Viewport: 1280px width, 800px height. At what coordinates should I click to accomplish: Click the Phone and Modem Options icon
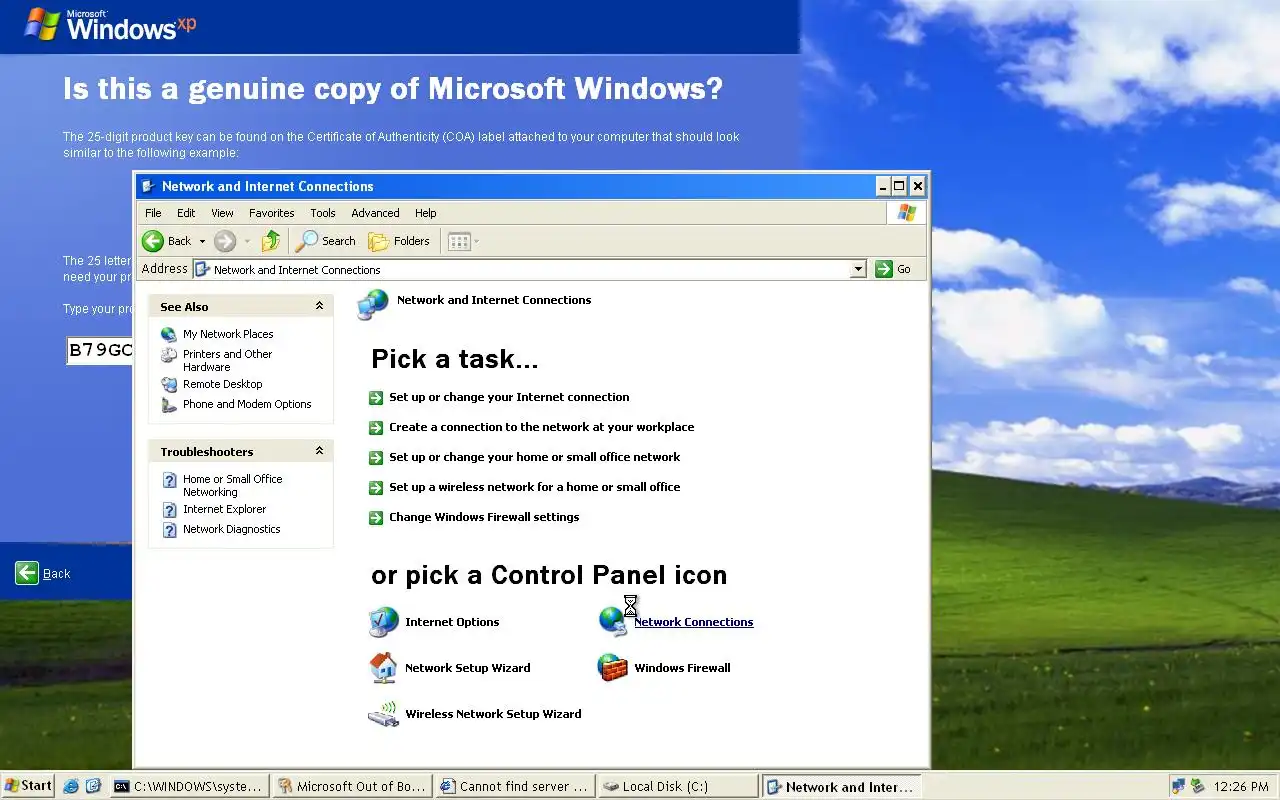pyautogui.click(x=169, y=404)
